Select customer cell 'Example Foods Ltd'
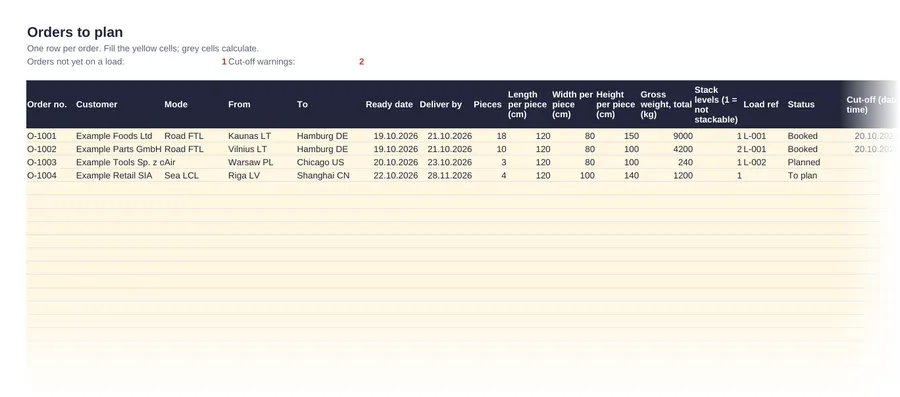 pos(114,136)
